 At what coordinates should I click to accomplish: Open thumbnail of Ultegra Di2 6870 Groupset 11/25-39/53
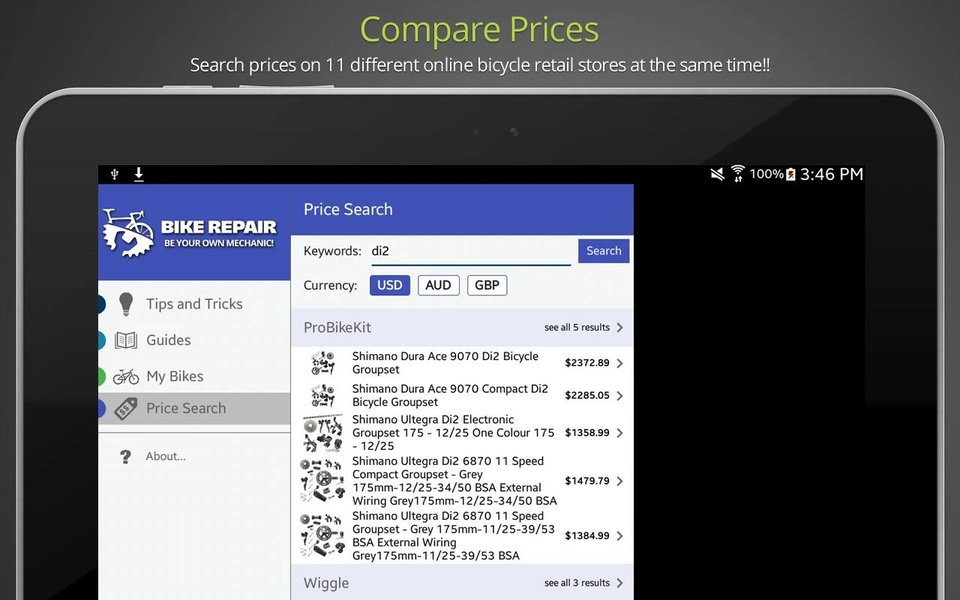click(x=323, y=536)
